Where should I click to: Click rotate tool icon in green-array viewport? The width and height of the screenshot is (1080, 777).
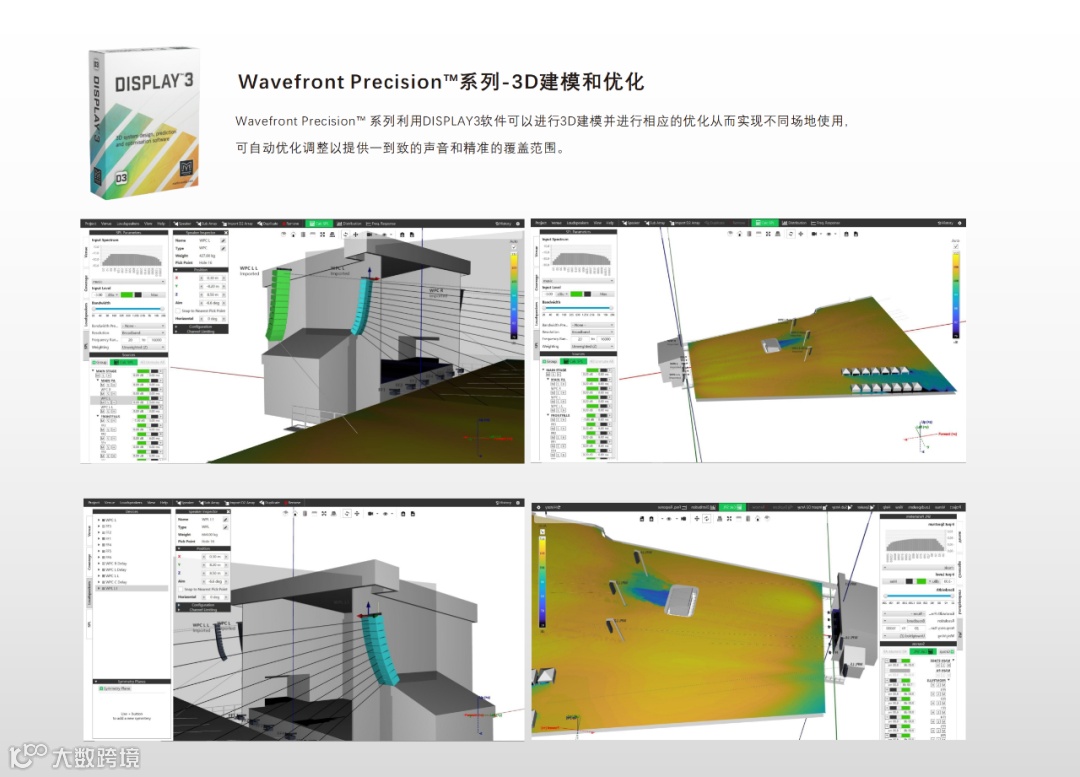click(x=346, y=234)
